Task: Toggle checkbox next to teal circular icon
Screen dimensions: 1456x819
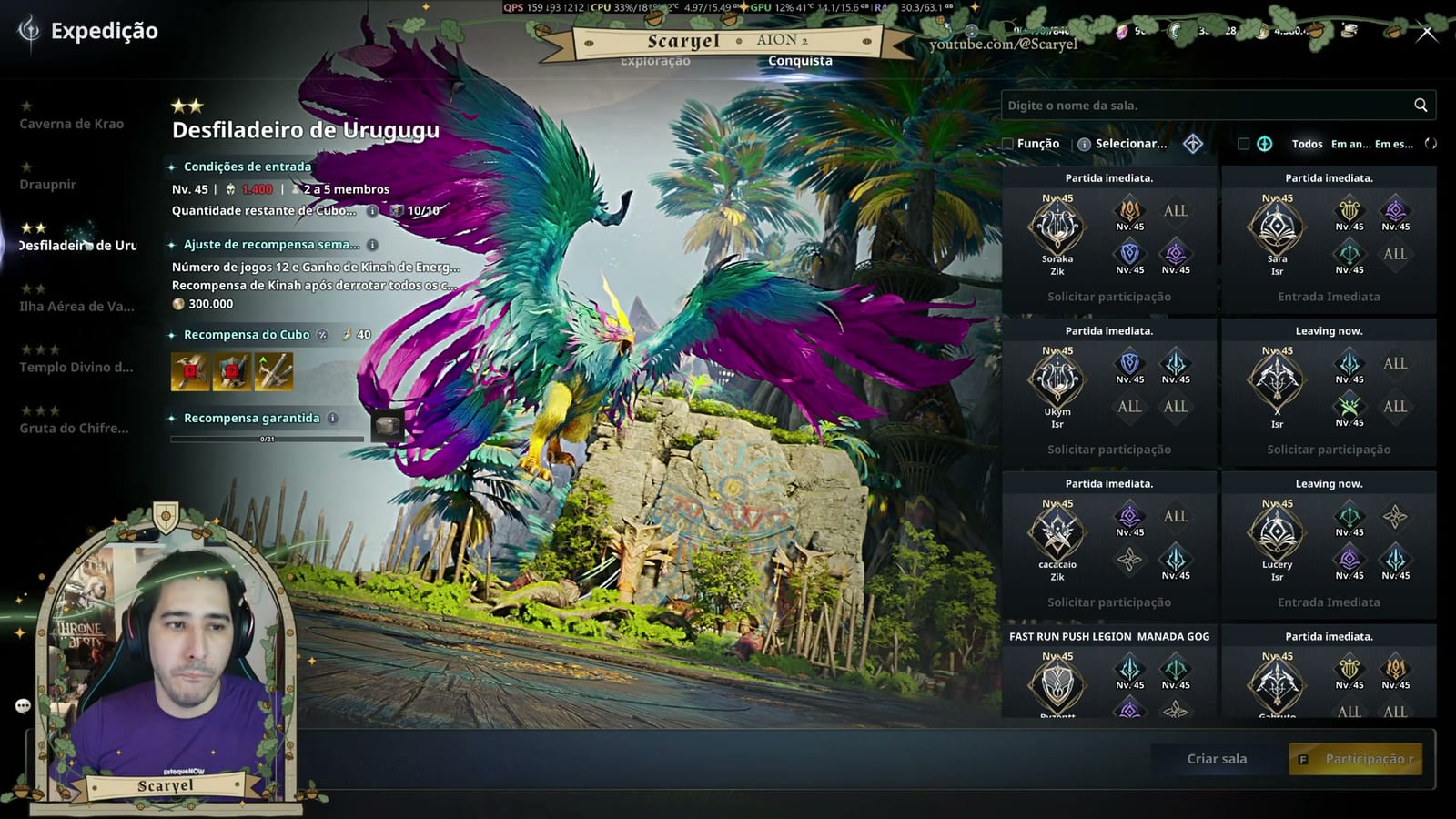Action: pyautogui.click(x=1243, y=144)
